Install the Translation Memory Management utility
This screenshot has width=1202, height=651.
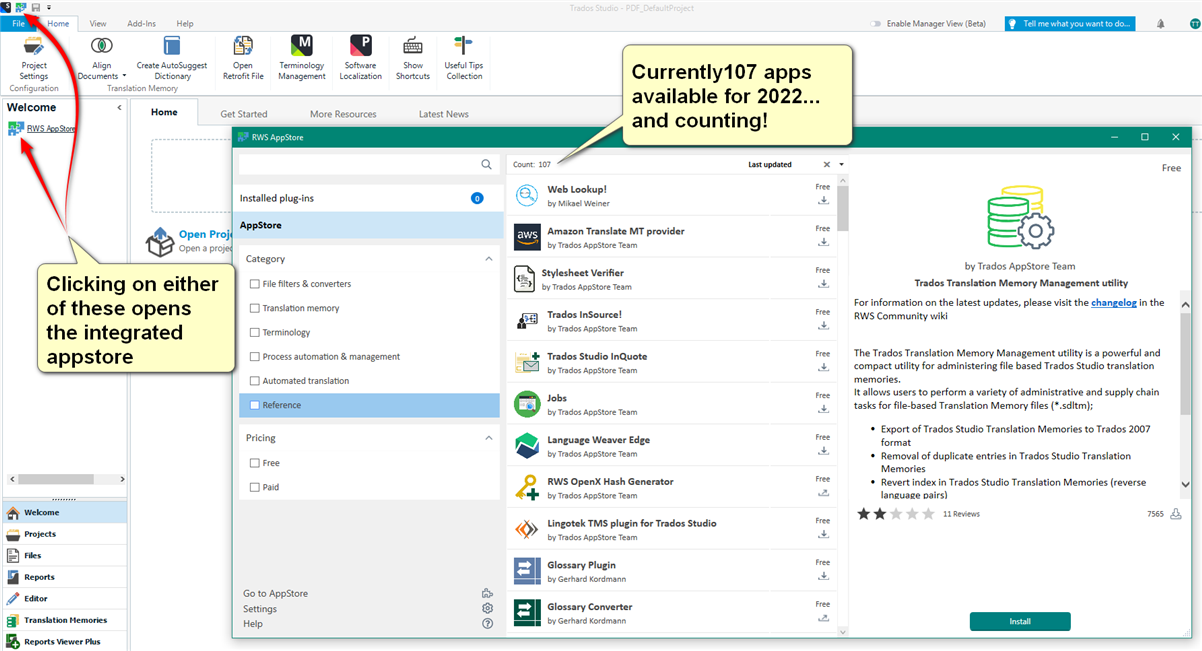1020,621
